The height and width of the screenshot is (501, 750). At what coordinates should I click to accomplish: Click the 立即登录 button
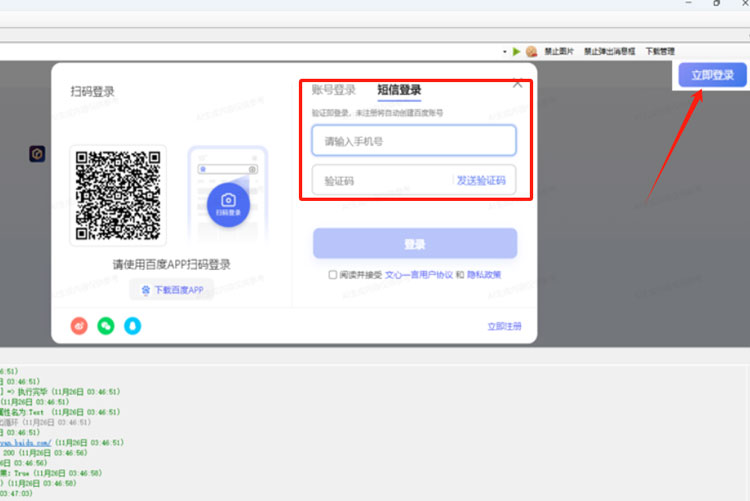[712, 75]
